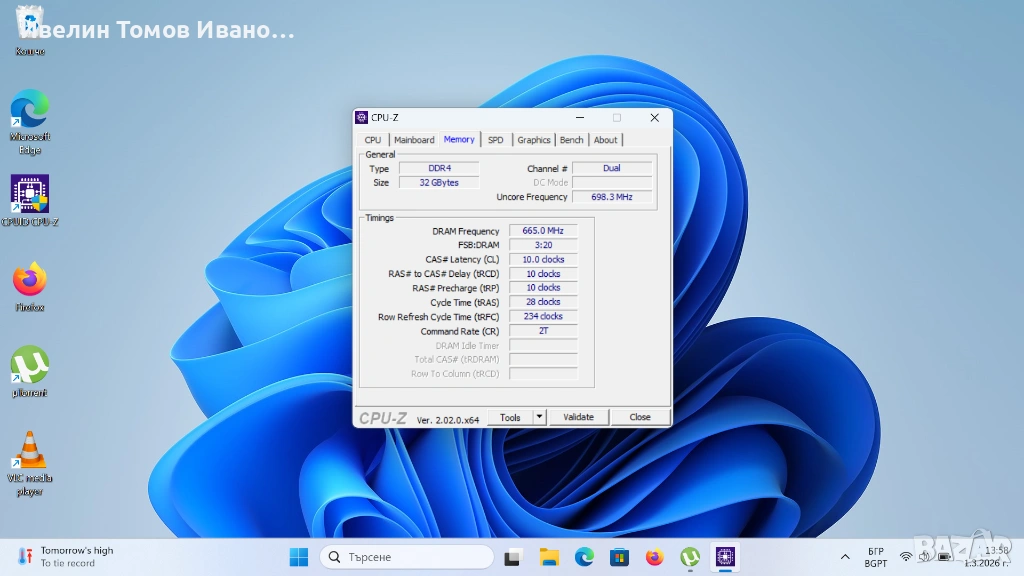Launch Firefox from the desktop icon
Screen dimensions: 1024x576
click(30, 280)
